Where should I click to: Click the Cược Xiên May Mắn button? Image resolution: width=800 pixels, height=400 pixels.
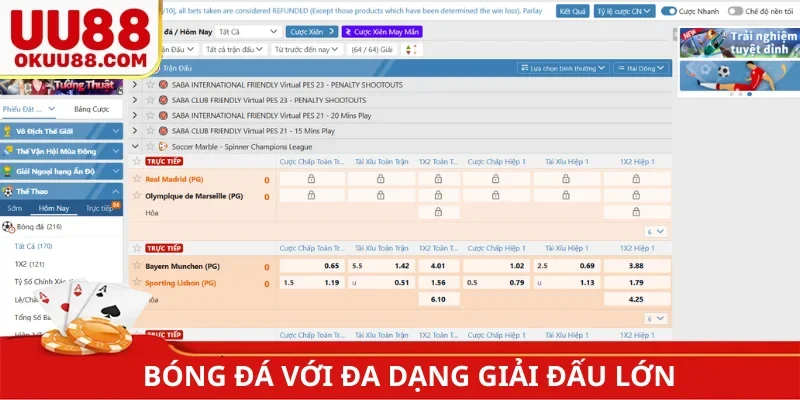click(382, 32)
